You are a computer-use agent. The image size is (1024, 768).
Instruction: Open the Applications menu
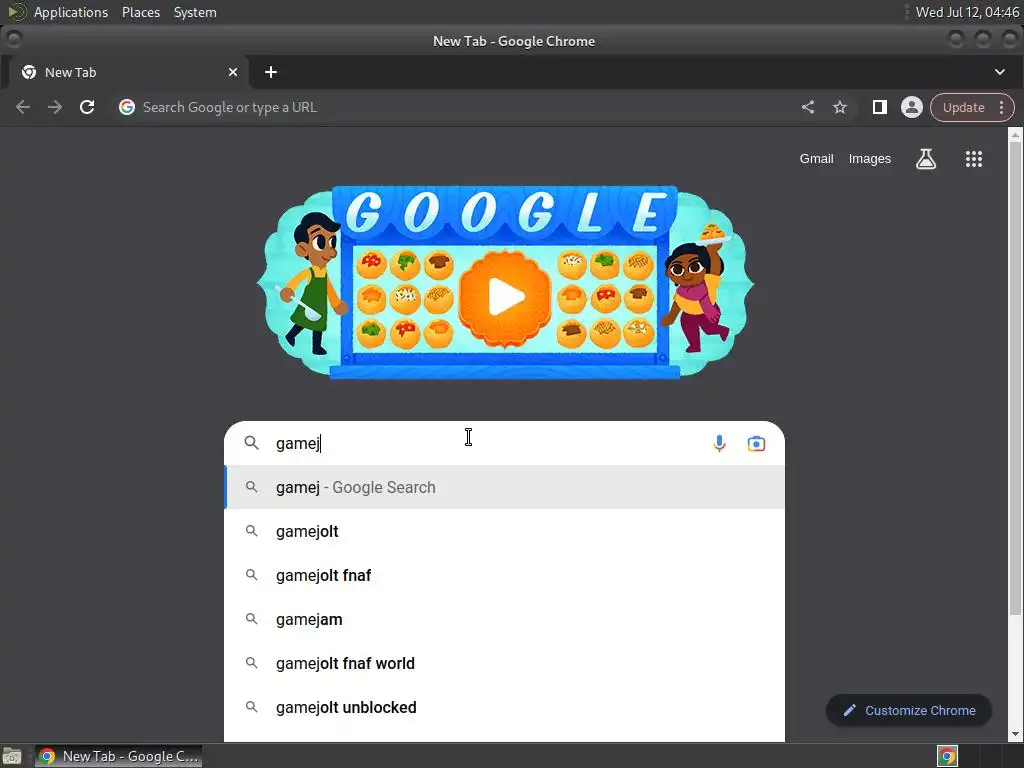[71, 12]
